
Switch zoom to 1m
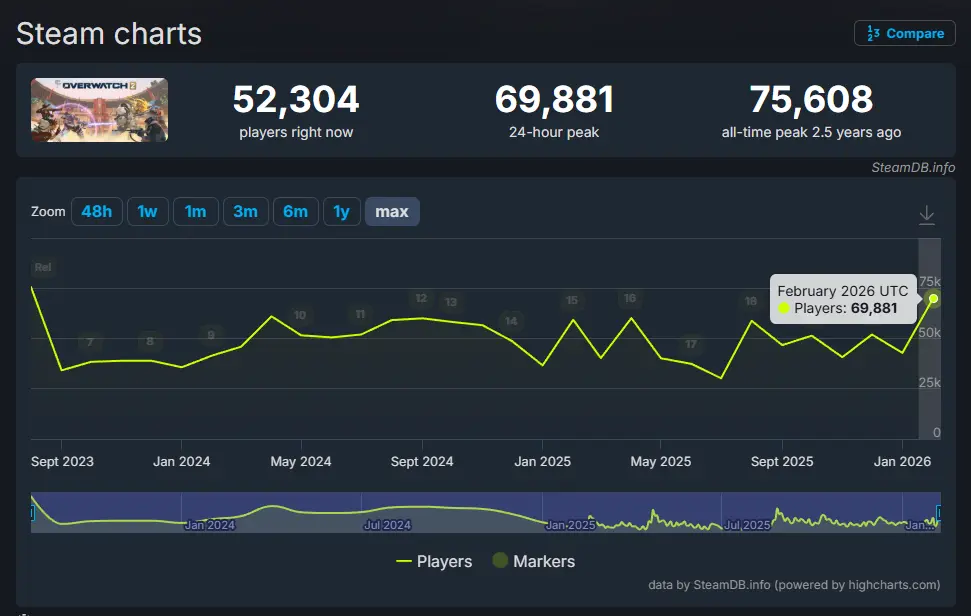pyautogui.click(x=195, y=211)
